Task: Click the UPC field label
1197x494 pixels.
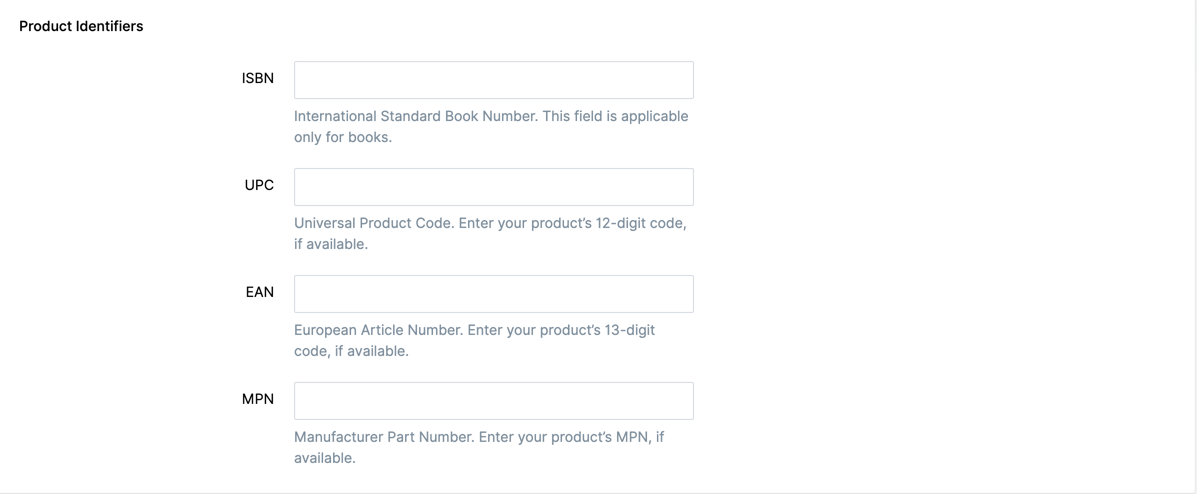Action: 259,185
